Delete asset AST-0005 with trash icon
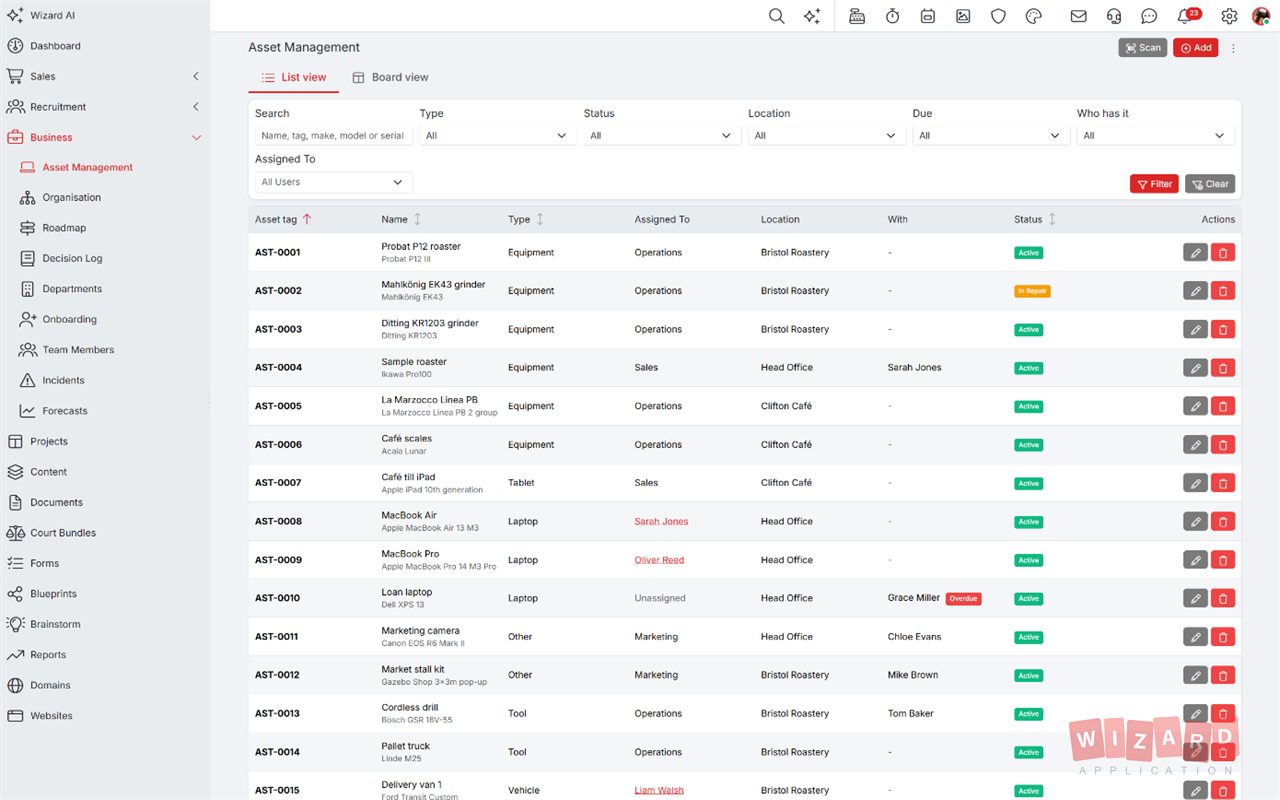The image size is (1280, 800). click(1222, 406)
